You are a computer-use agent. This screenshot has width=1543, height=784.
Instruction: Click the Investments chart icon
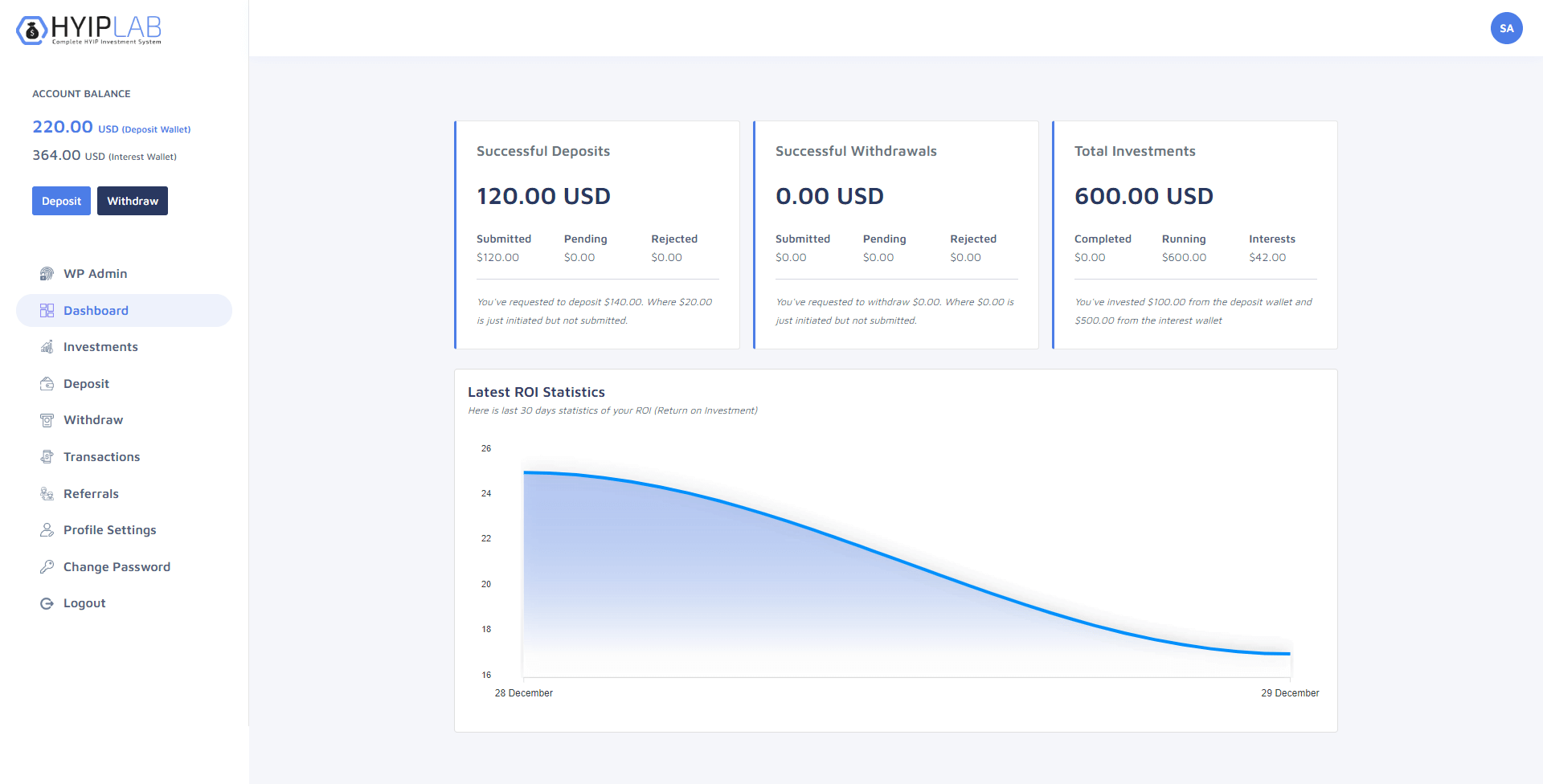(x=47, y=347)
